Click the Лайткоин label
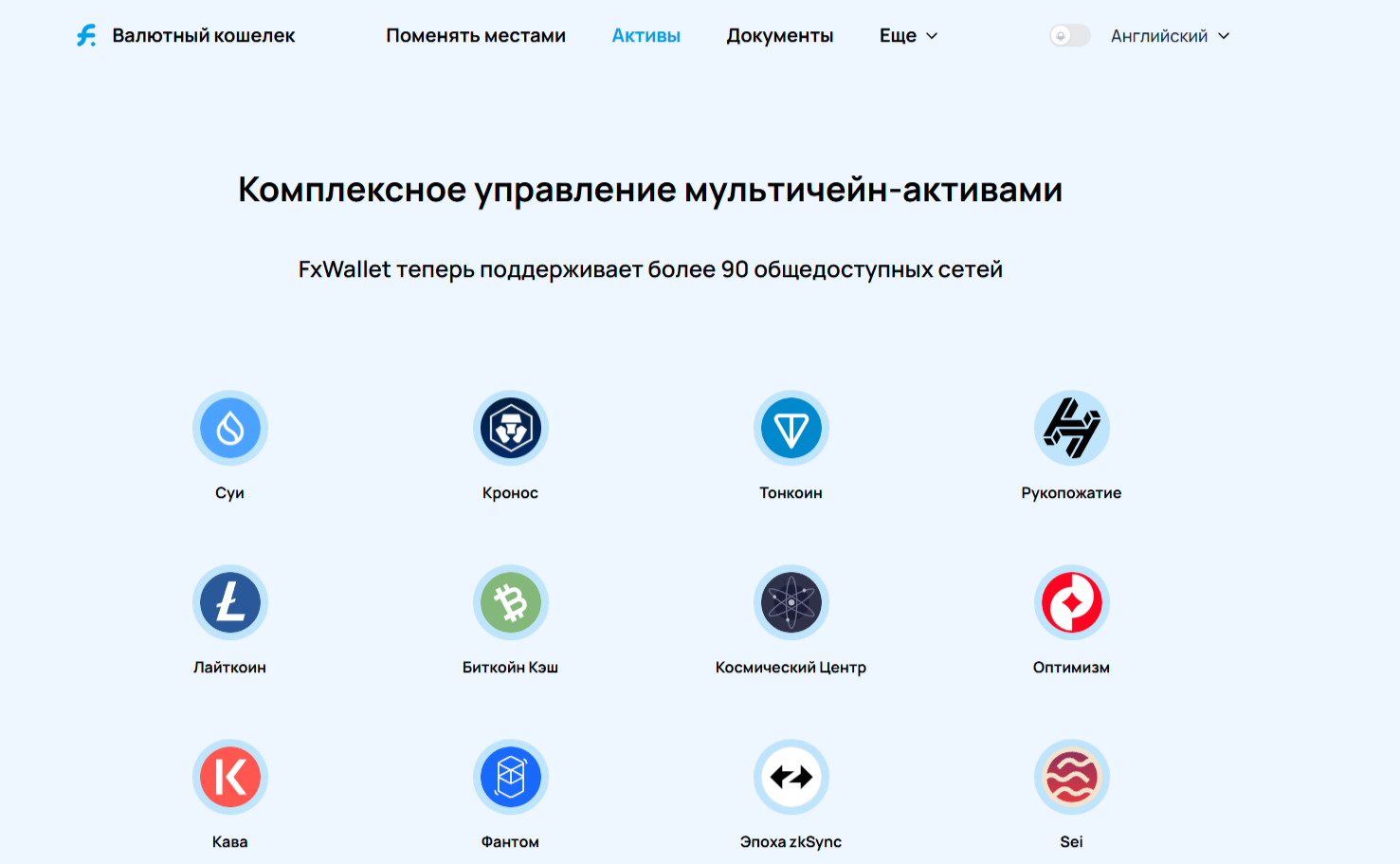The height and width of the screenshot is (864, 1400). [x=229, y=668]
